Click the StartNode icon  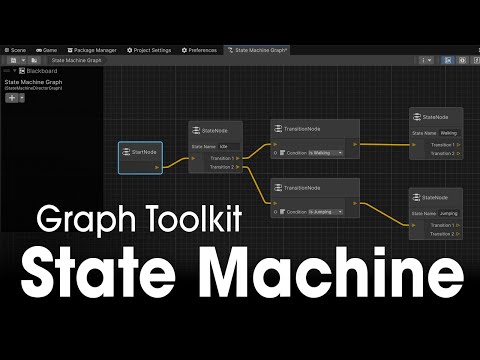tap(126, 152)
